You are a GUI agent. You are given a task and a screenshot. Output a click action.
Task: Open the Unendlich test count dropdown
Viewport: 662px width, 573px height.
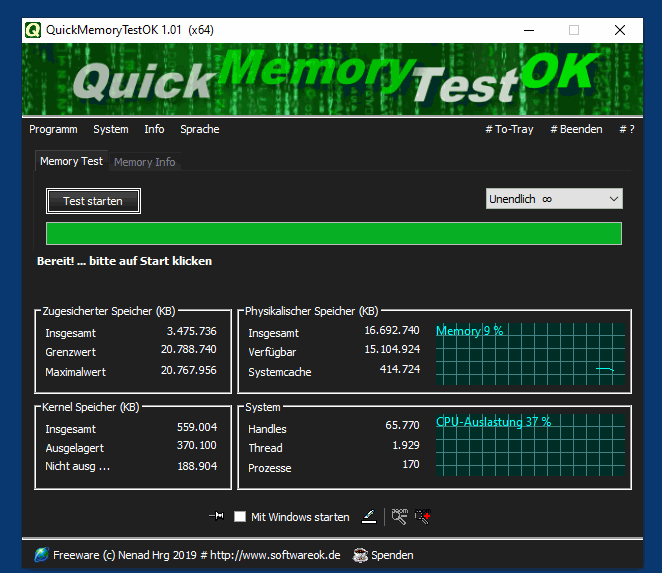point(554,199)
